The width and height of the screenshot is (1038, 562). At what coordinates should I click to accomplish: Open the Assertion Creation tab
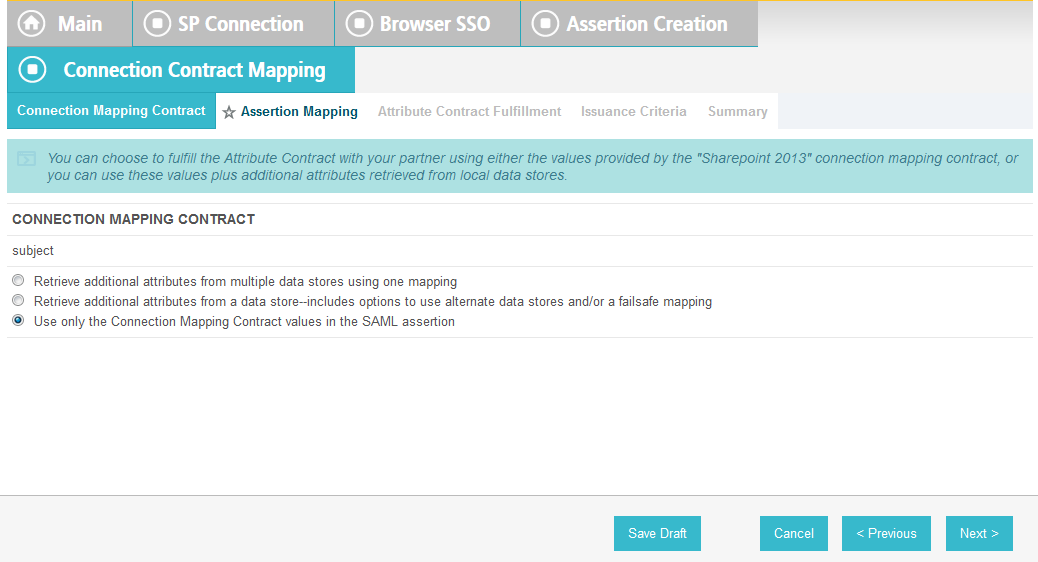point(639,24)
